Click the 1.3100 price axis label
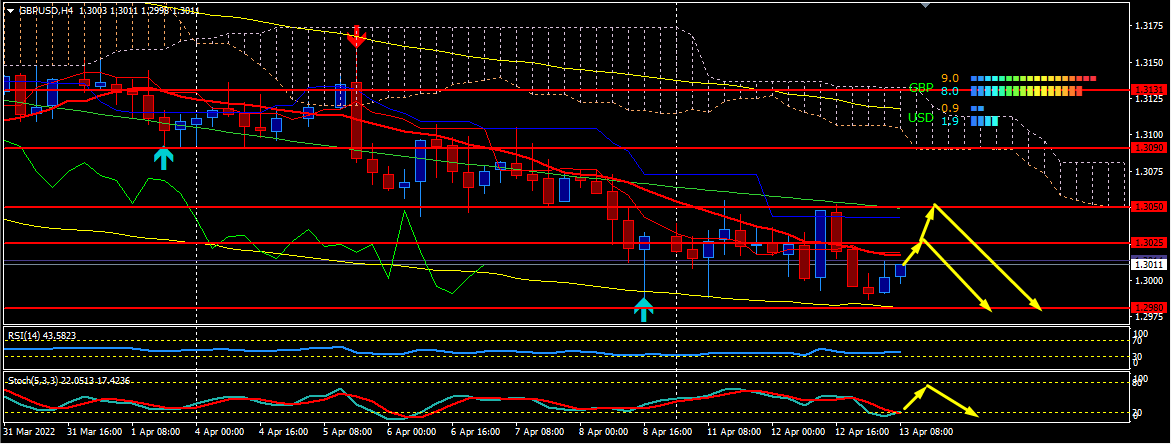Viewport: 1171px width, 445px height. (1149, 134)
